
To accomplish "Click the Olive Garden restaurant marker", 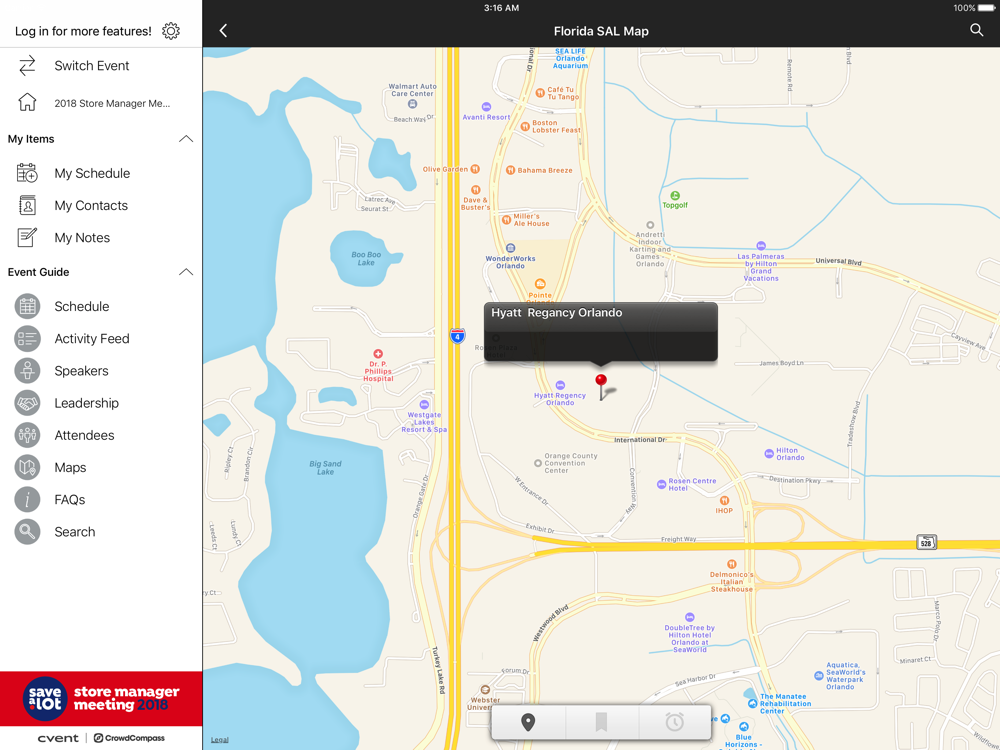I will (475, 169).
